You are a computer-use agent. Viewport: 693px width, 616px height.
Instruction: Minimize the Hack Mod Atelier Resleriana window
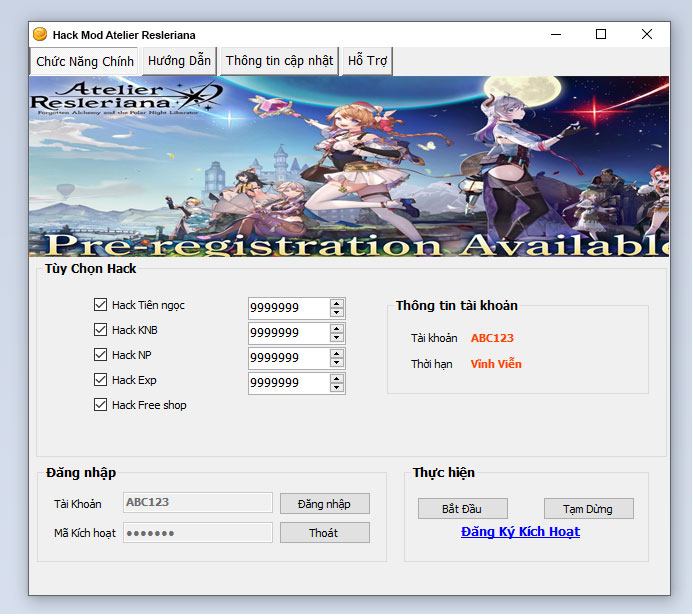[x=556, y=34]
